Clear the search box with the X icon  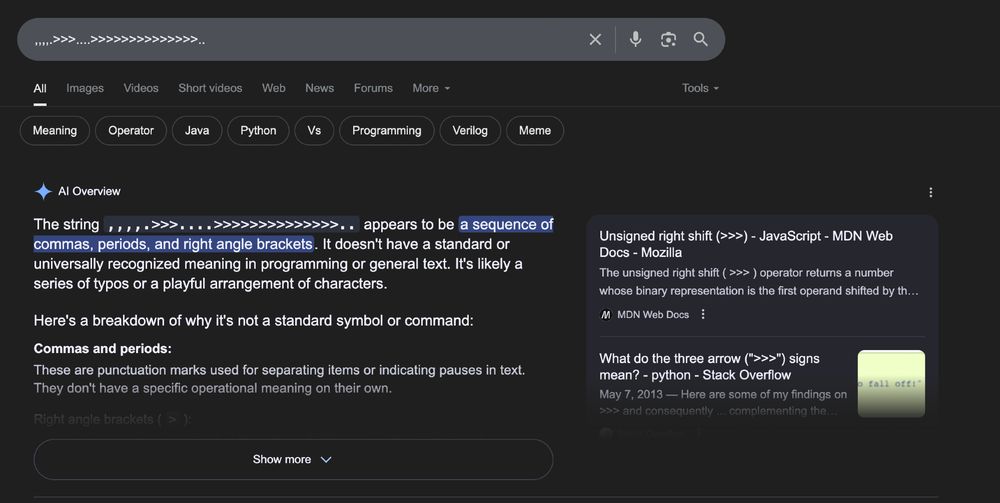[595, 40]
